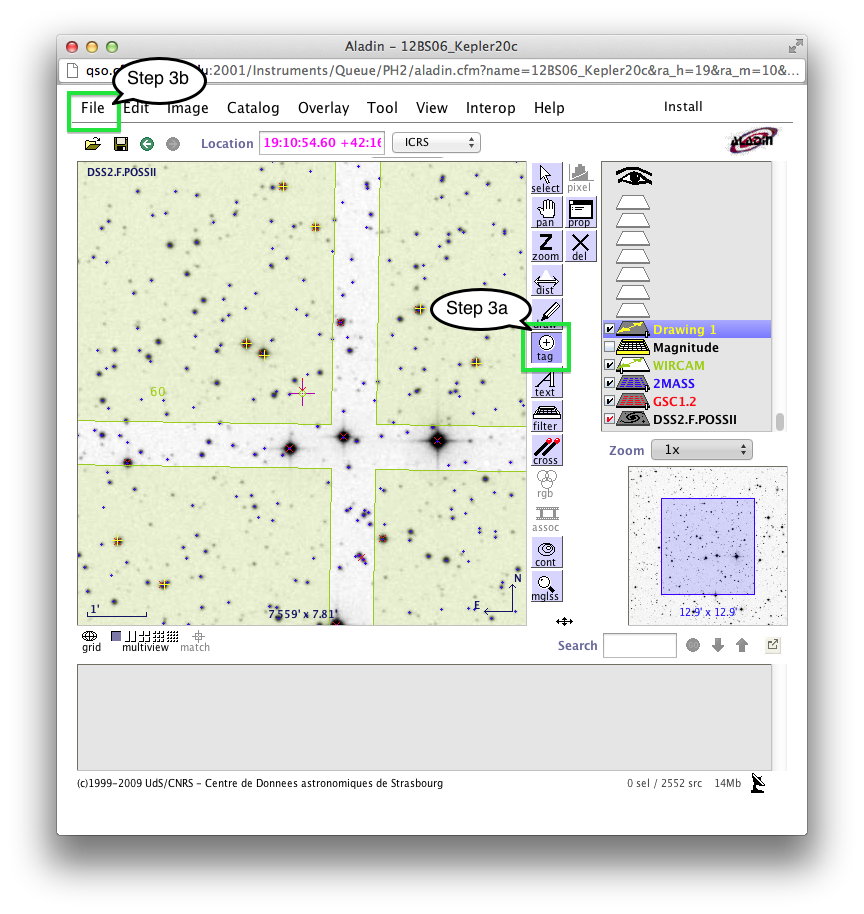Click the eye icon above layer stack
The image size is (864, 914).
tap(634, 176)
